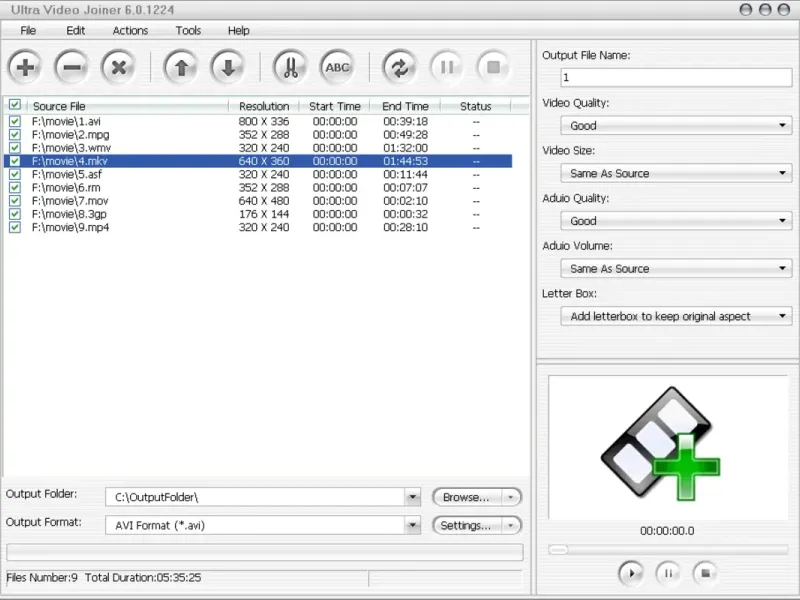Screen dimensions: 800x600
Task: Click the toolbar stop icon
Action: click(x=493, y=67)
